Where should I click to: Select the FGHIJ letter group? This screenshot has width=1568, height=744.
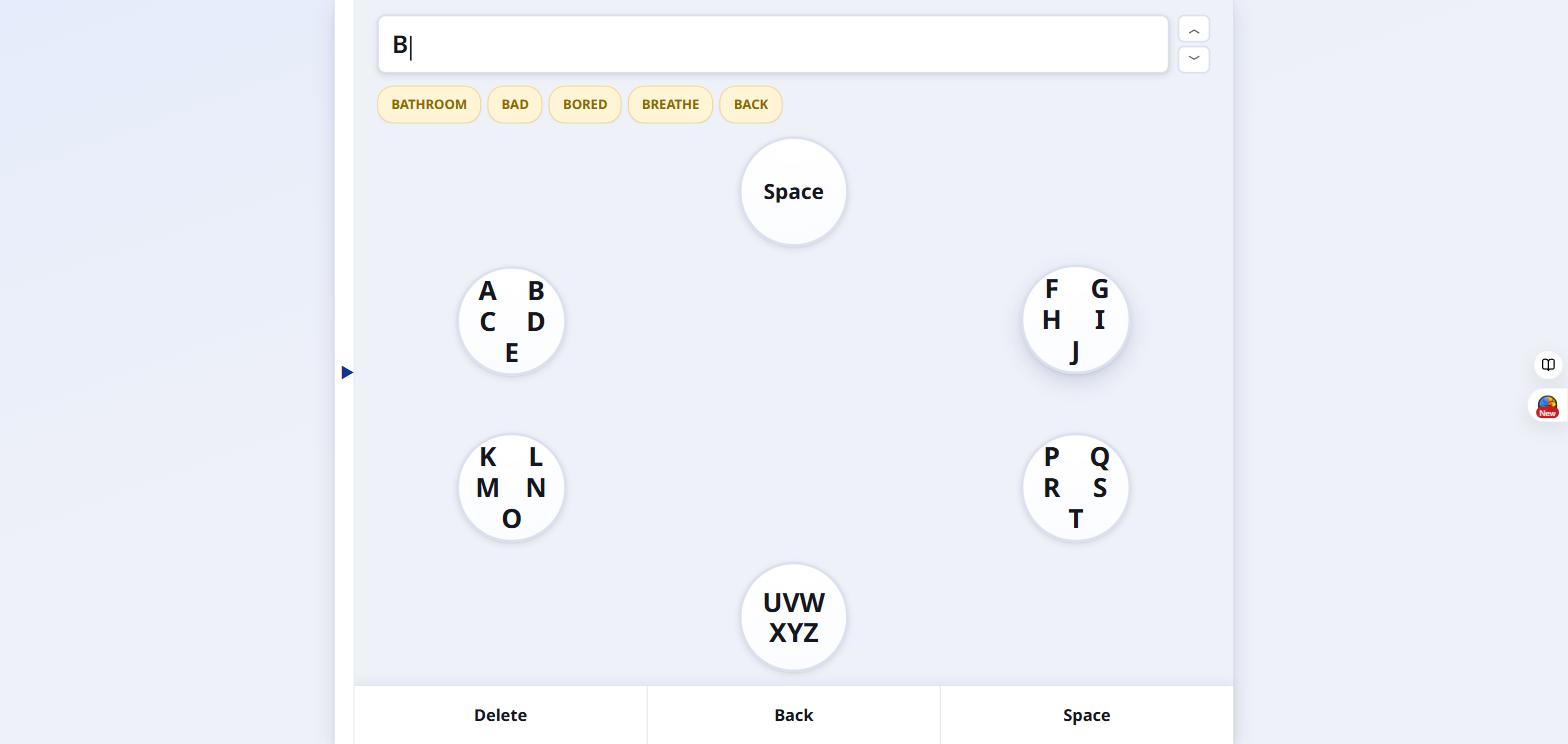click(1076, 320)
